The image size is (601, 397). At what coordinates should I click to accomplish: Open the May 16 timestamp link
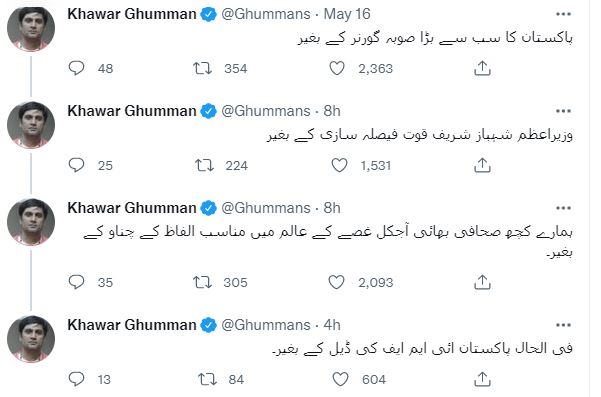[x=347, y=14]
